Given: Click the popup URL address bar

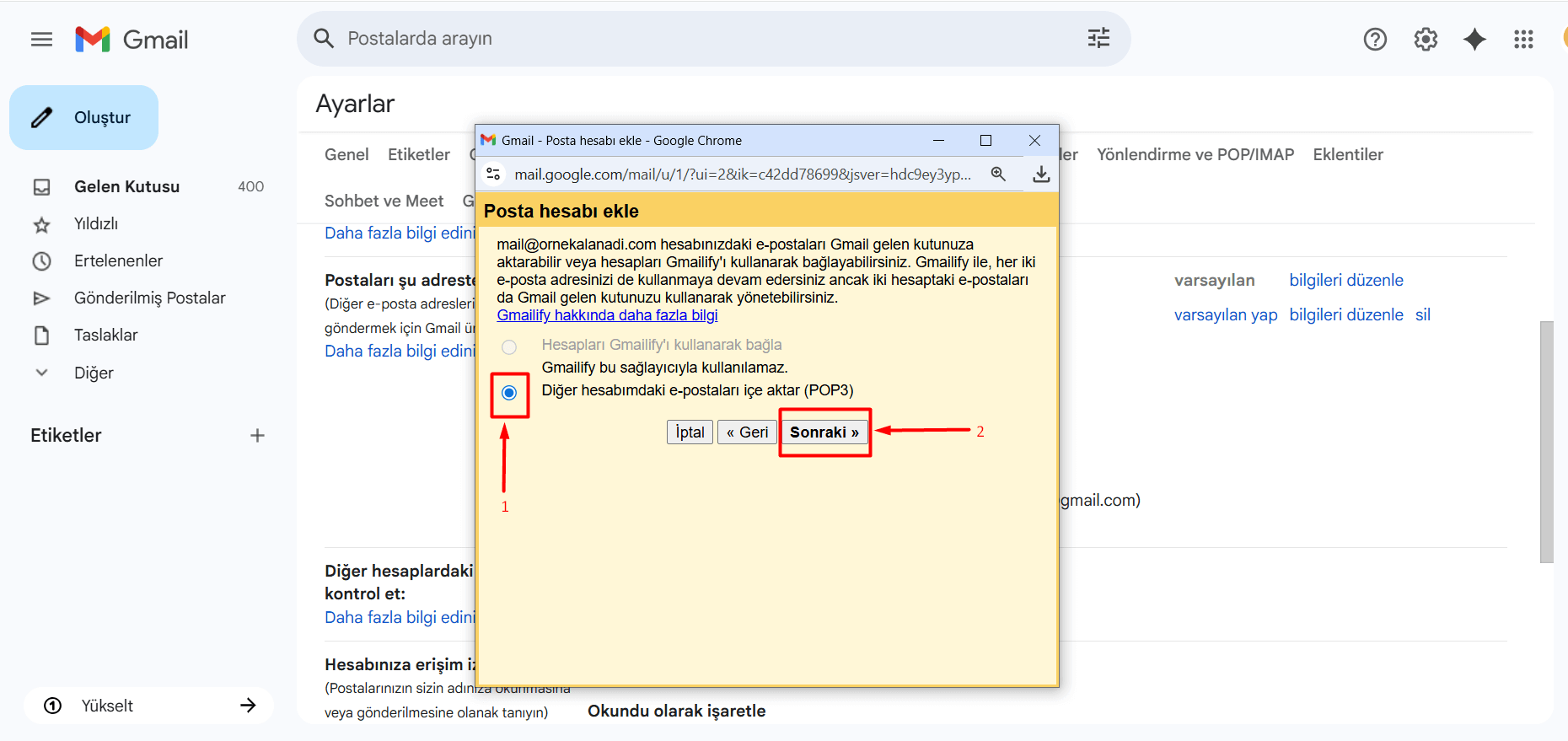Looking at the screenshot, I should [x=743, y=175].
